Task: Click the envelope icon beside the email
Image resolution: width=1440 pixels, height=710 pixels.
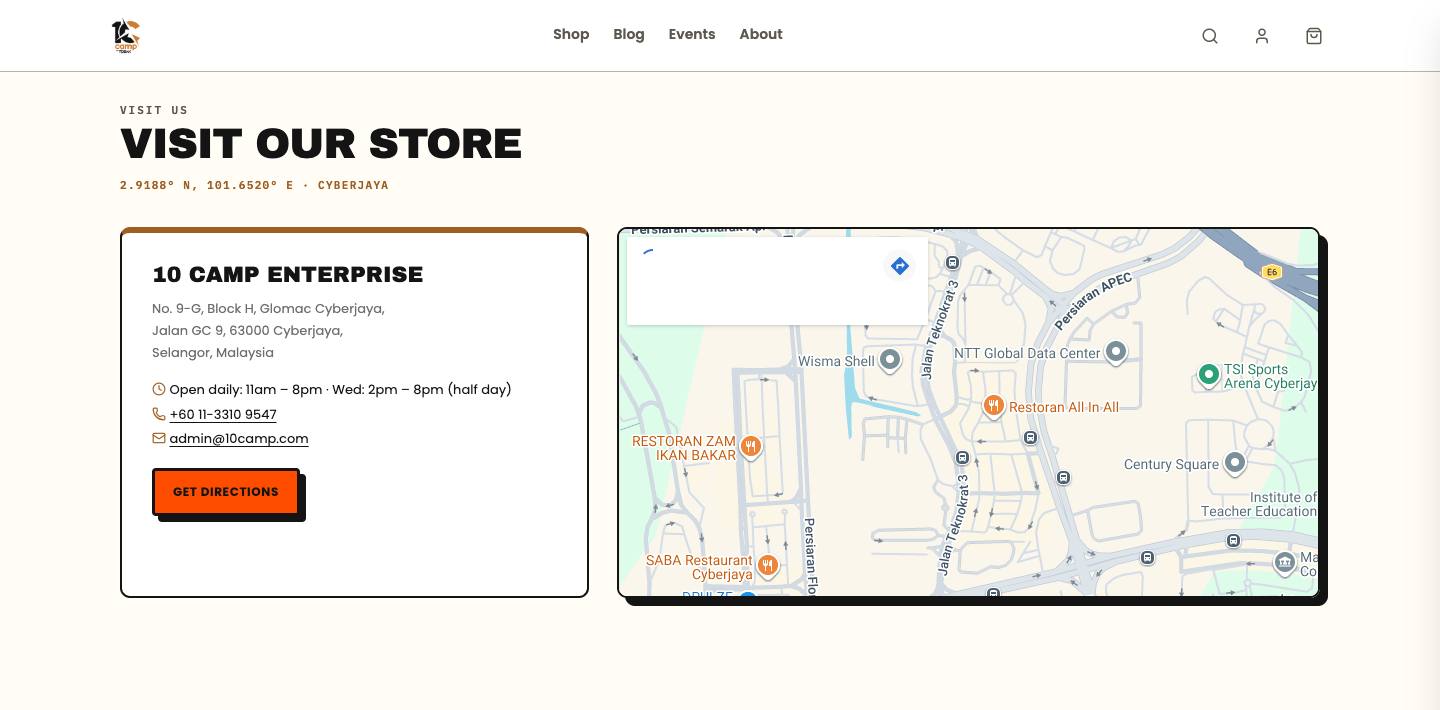Action: click(159, 438)
